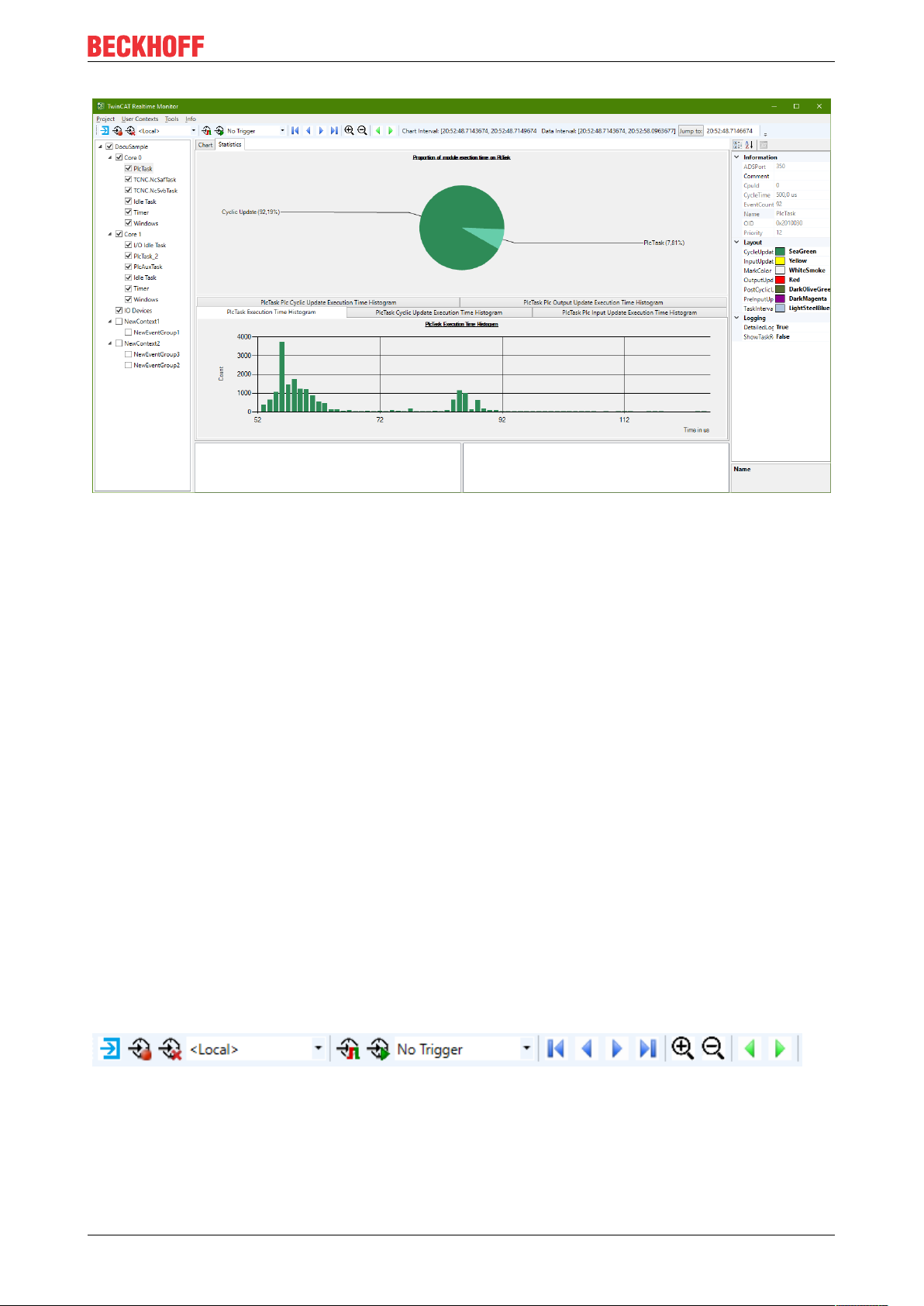Open the Tools menu
This screenshot has width=924, height=1306.
click(x=171, y=119)
